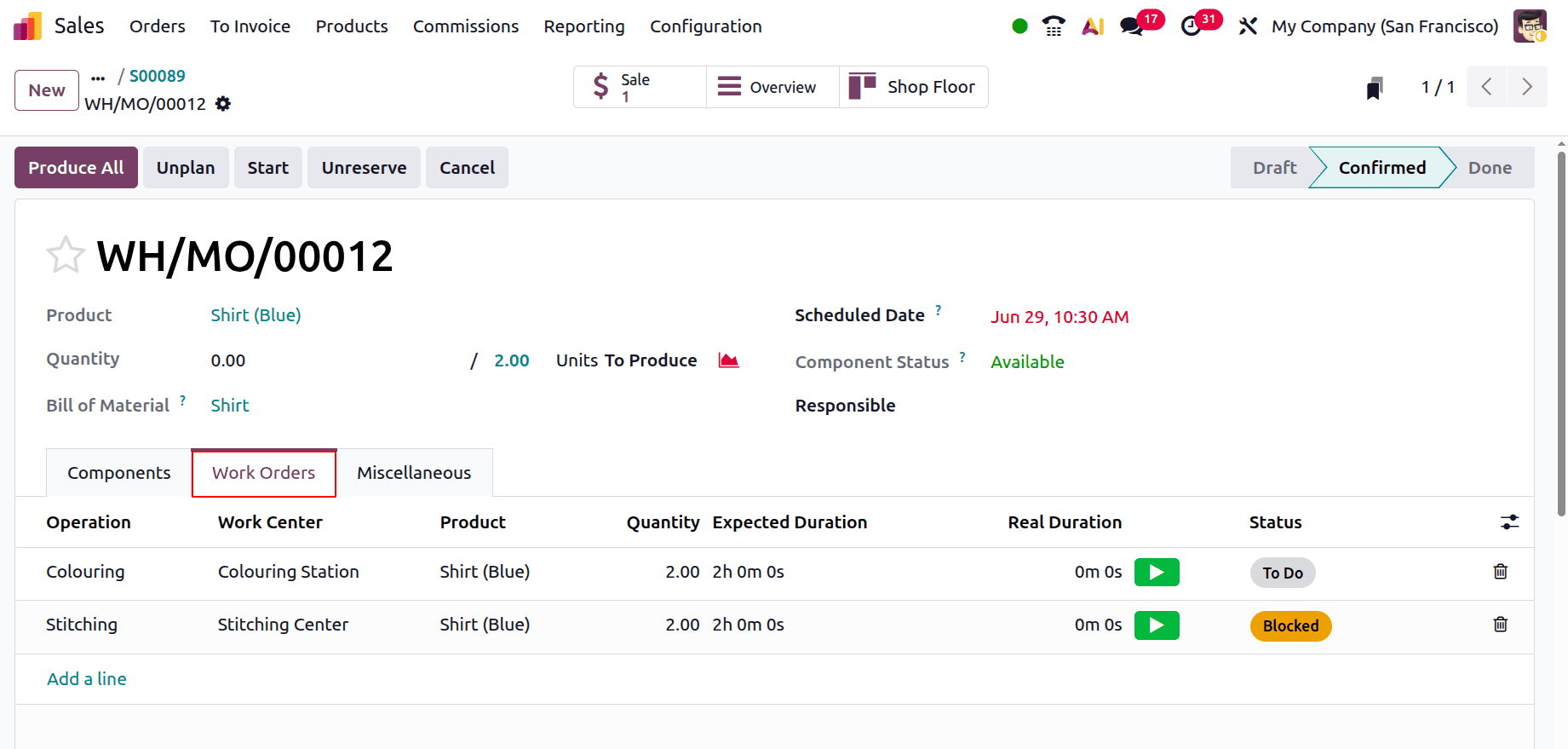1568x749 pixels.
Task: Open the Shirt (Blue) product link
Action: [256, 315]
